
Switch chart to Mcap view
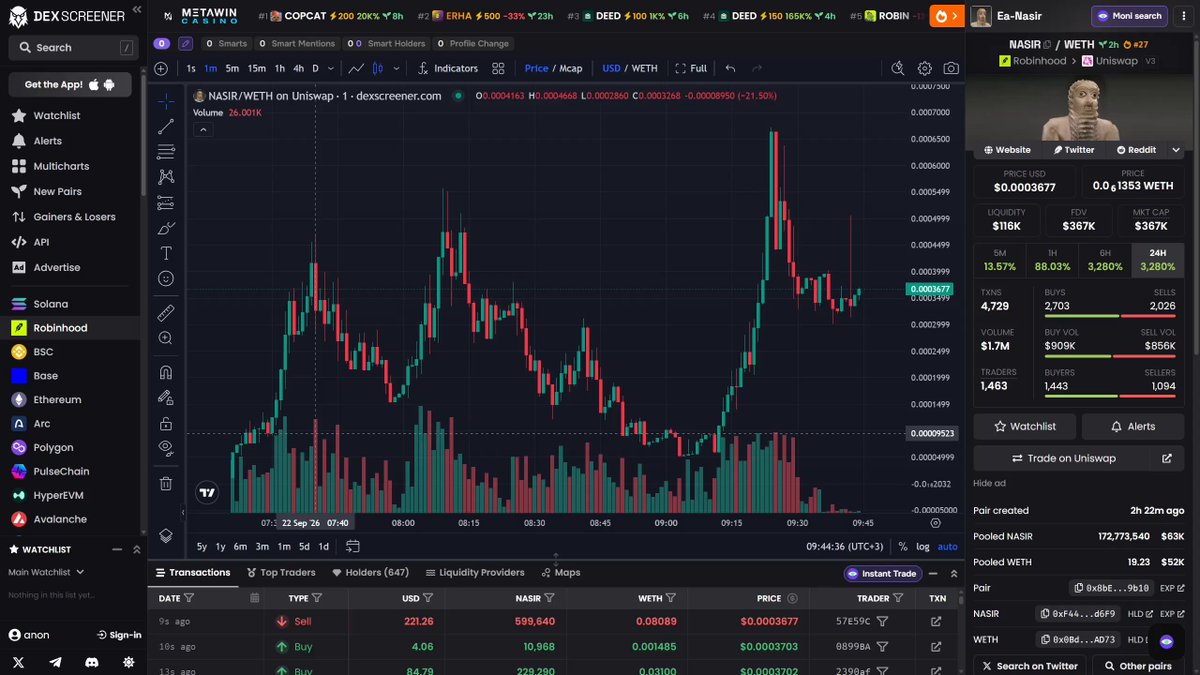click(571, 68)
